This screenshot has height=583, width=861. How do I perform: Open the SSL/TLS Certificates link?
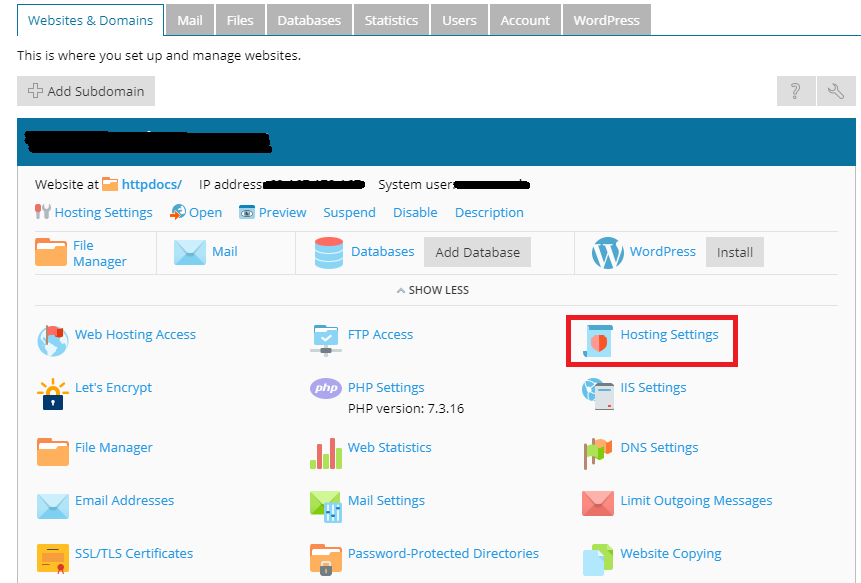coord(134,553)
